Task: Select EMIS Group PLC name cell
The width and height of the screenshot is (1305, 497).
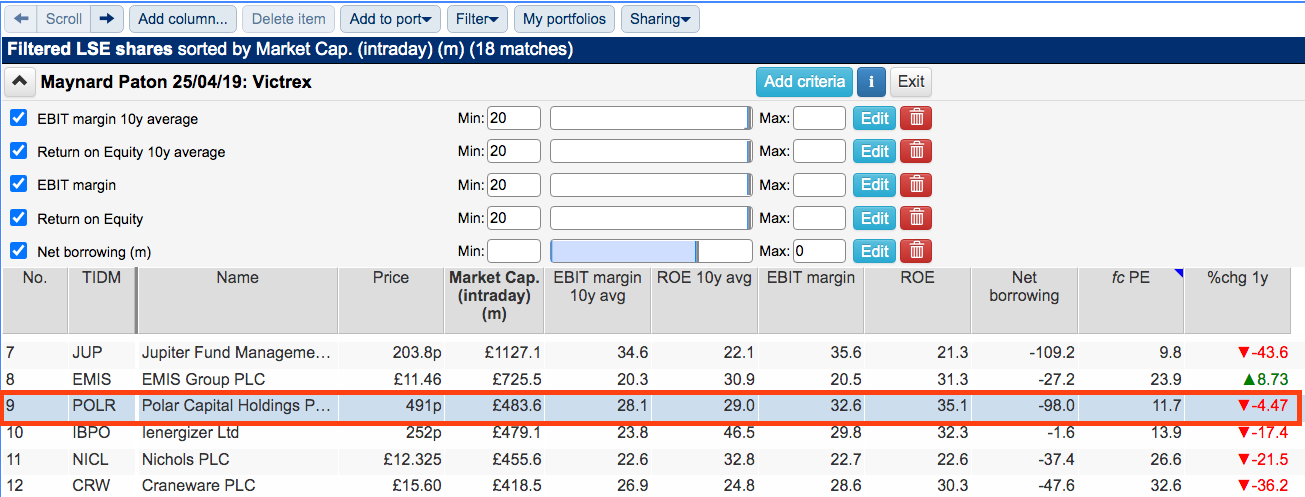Action: [x=203, y=380]
